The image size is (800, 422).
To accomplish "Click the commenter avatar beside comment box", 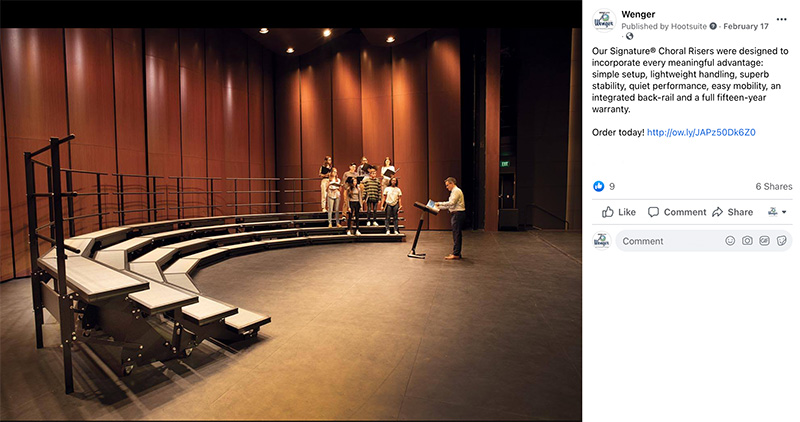I will click(x=602, y=241).
